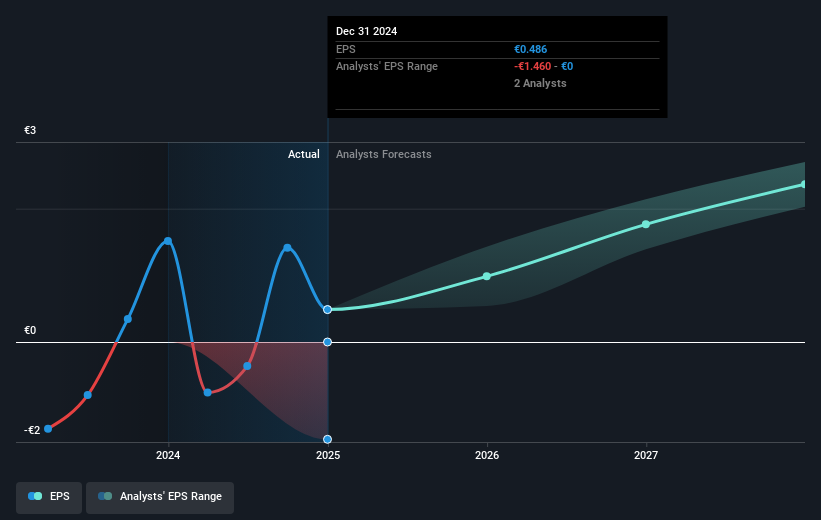Click the Analysts Forecasts section label
This screenshot has height=520, width=821.
[384, 154]
